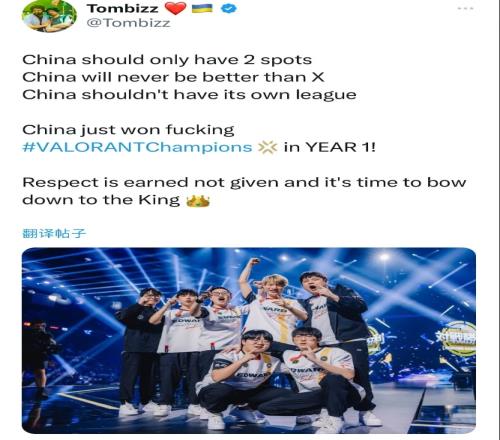Open the #VALORANTChampions hashtag

point(137,147)
